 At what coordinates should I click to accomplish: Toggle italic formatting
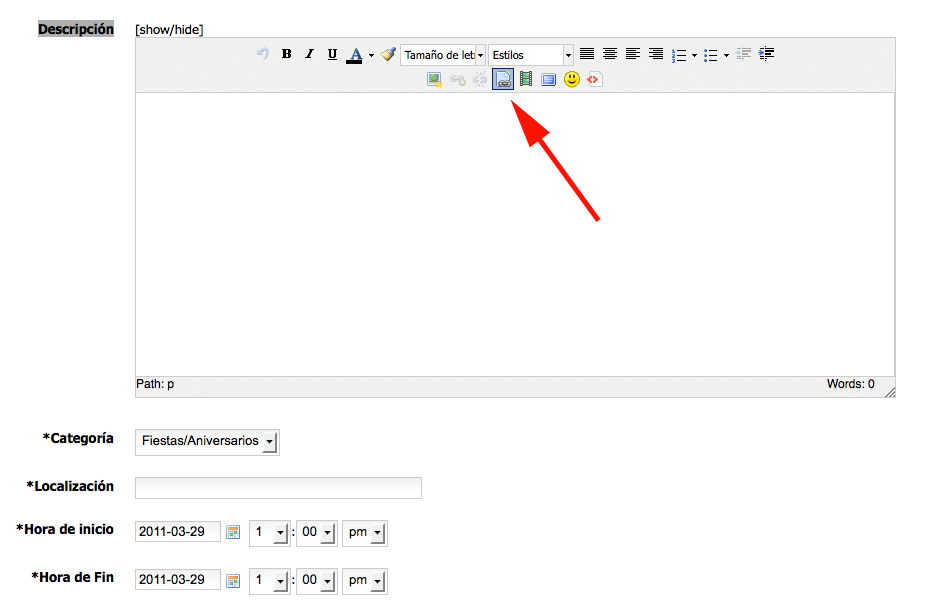click(x=309, y=54)
